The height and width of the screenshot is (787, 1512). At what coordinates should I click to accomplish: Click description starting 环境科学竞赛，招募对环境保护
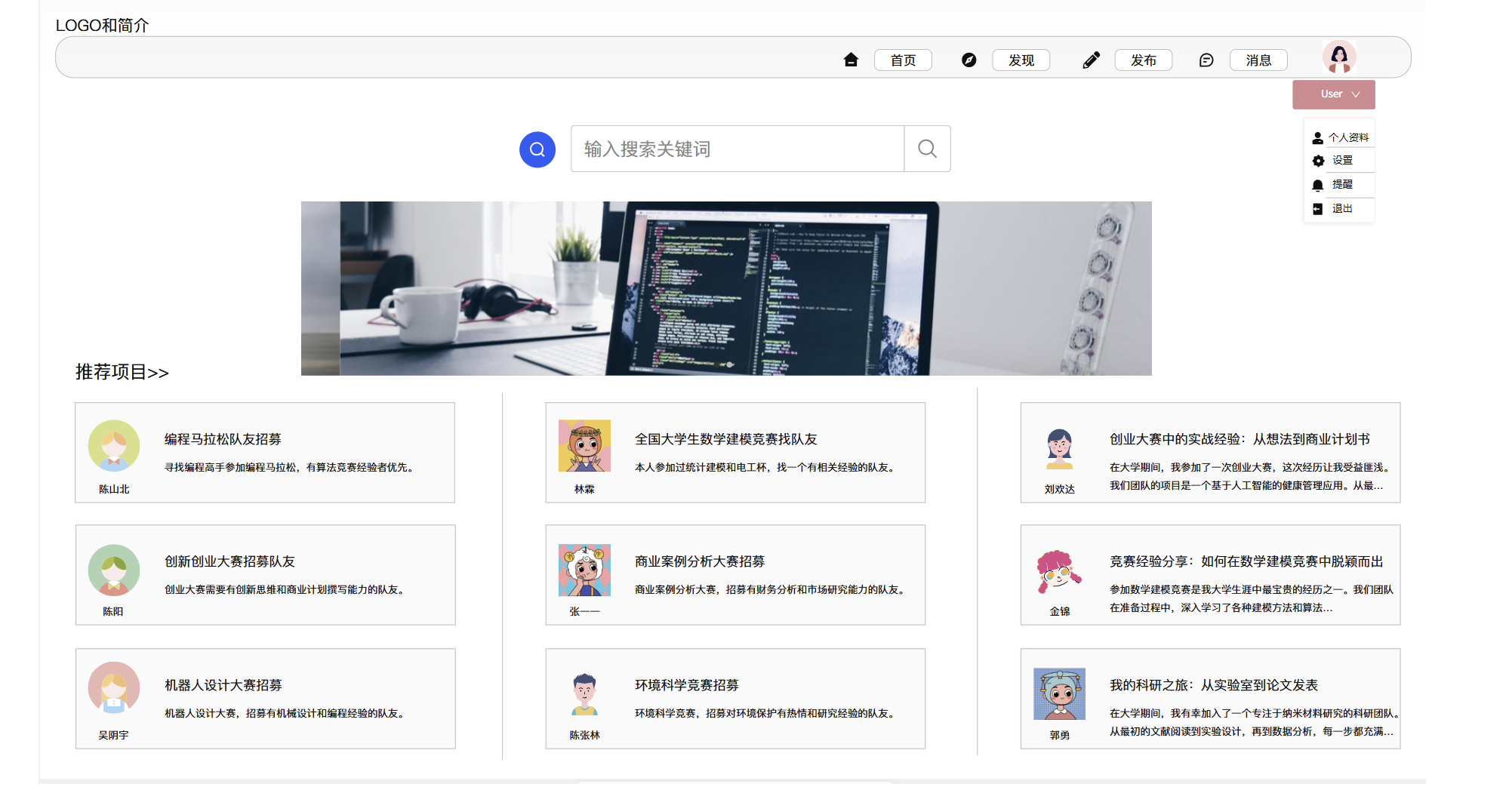(766, 714)
